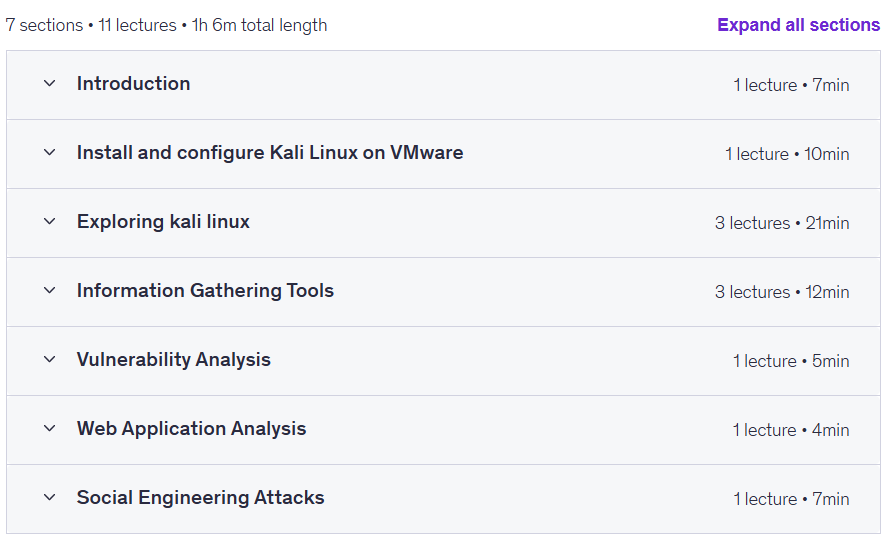The width and height of the screenshot is (886, 540).
Task: Click the 1 lecture • 4min label
Action: tap(791, 430)
